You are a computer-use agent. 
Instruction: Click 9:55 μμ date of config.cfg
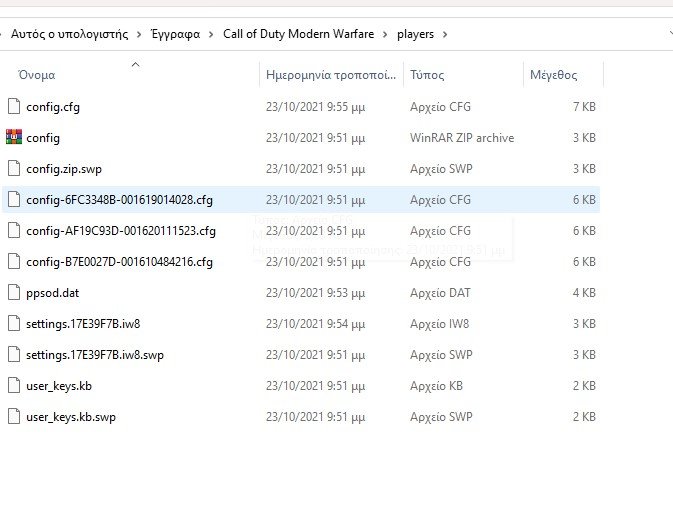(x=315, y=107)
